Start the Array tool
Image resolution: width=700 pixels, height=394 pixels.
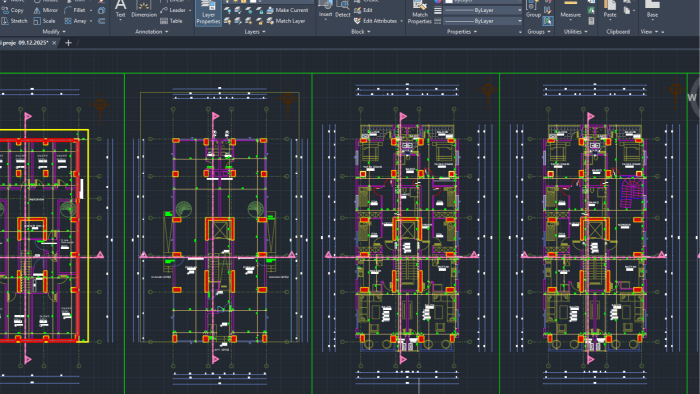[75, 21]
